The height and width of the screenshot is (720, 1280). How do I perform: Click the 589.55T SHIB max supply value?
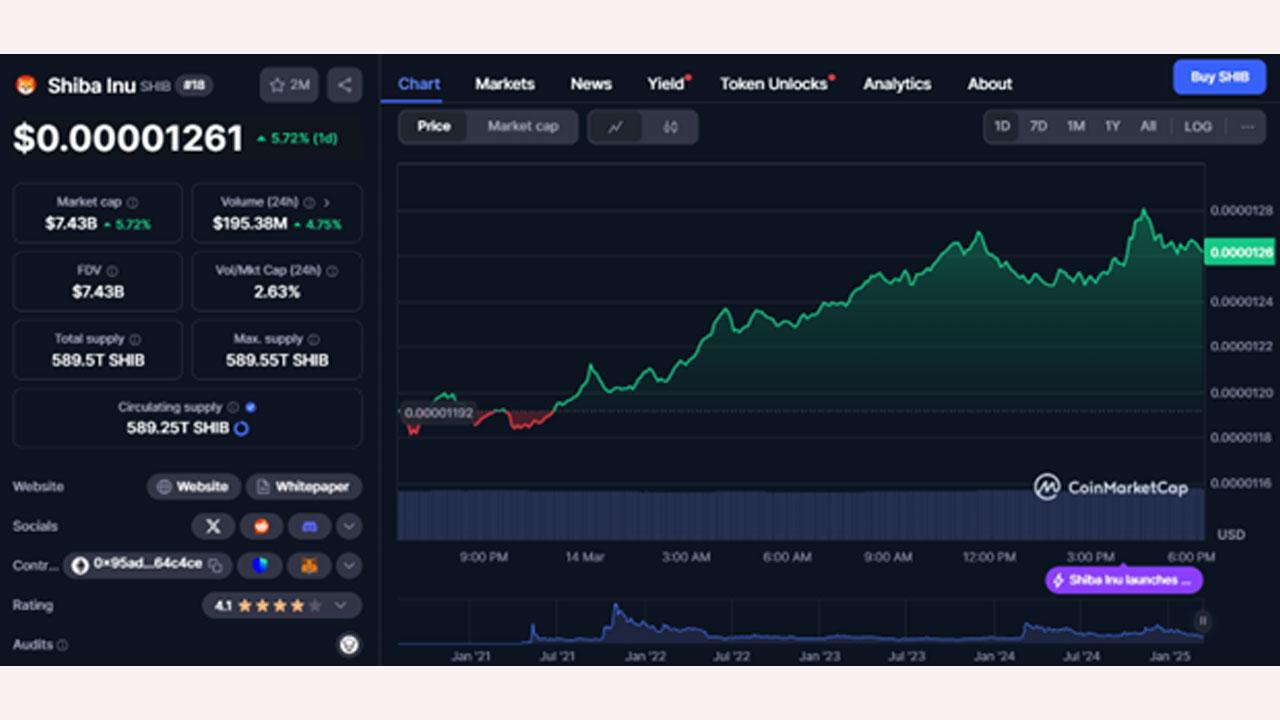[277, 360]
